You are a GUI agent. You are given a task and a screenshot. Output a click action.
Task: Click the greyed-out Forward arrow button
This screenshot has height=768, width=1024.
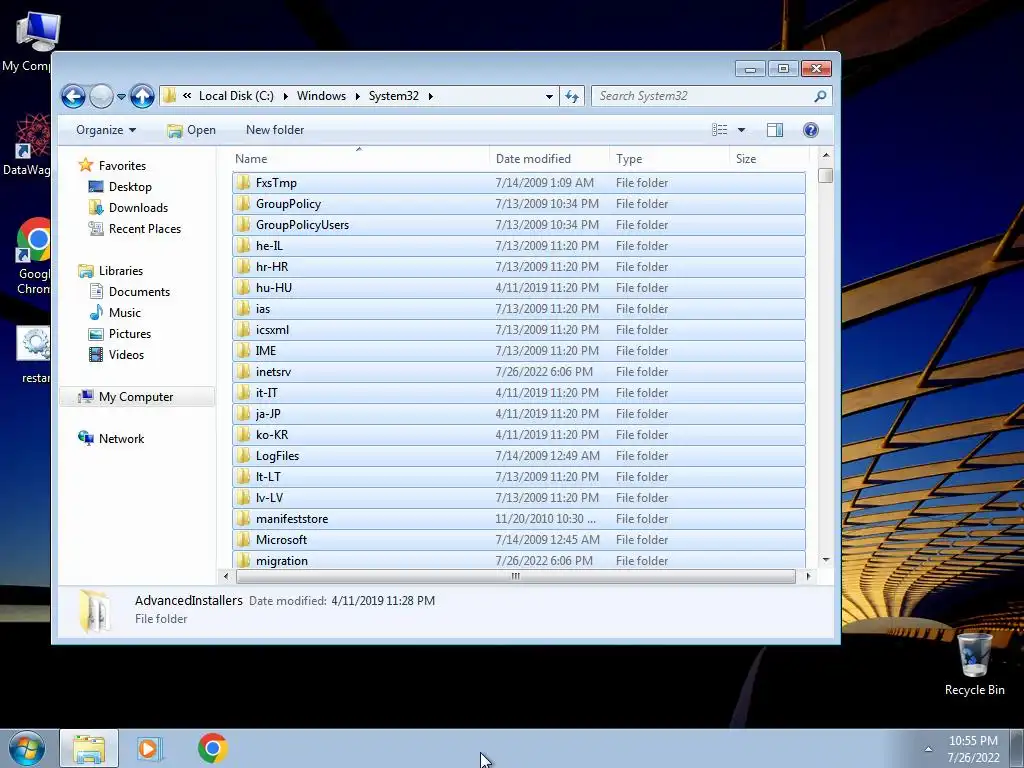101,97
